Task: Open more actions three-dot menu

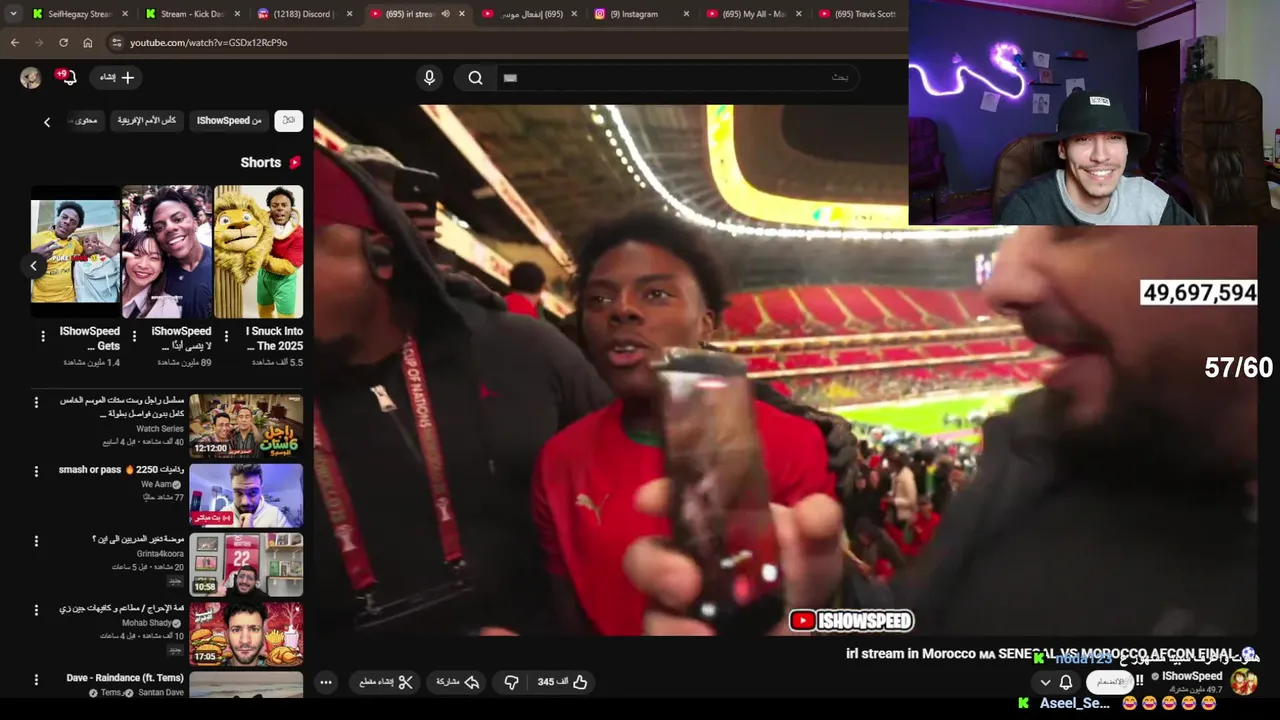Action: click(x=326, y=682)
